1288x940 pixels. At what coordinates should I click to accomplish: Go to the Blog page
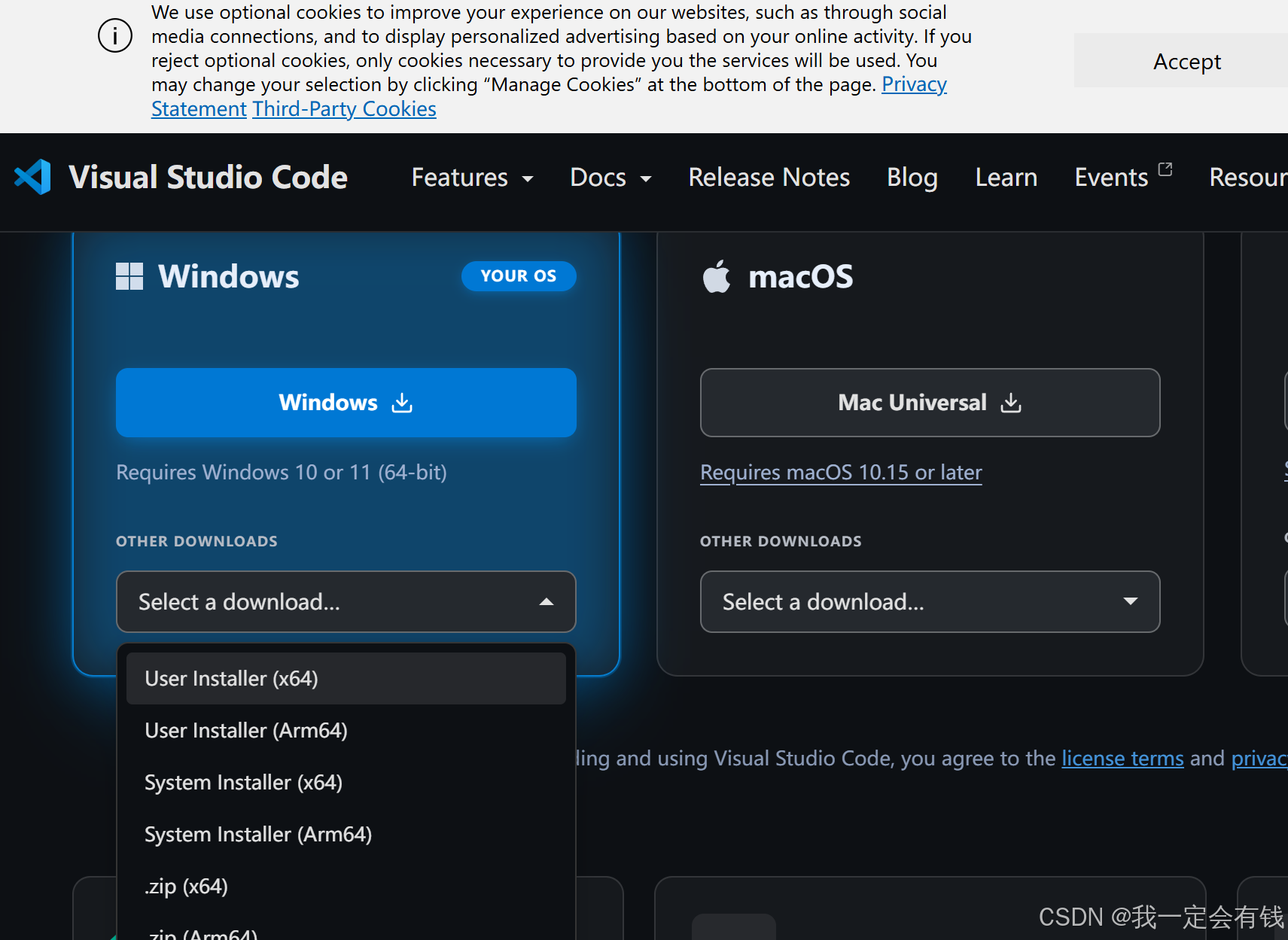coord(912,178)
